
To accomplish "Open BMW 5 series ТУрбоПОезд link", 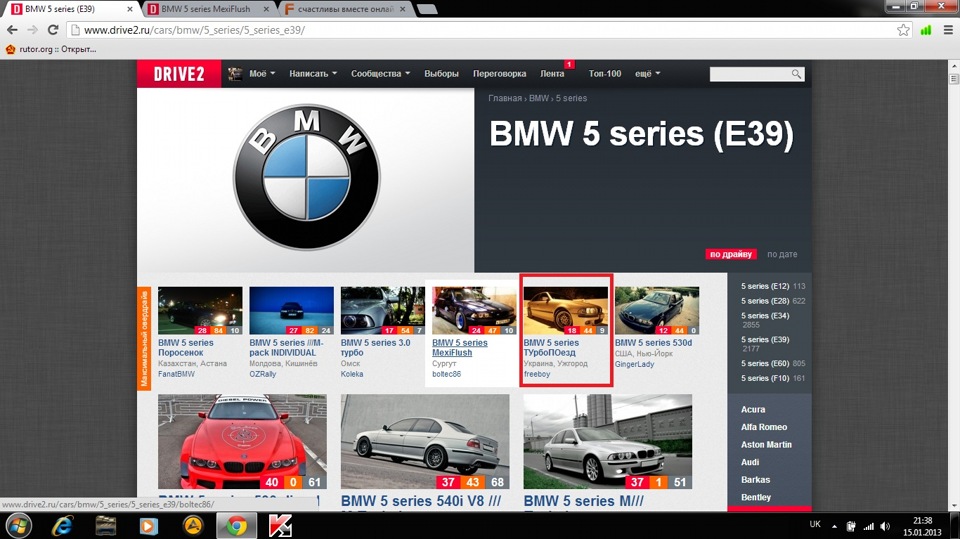I will tap(551, 347).
